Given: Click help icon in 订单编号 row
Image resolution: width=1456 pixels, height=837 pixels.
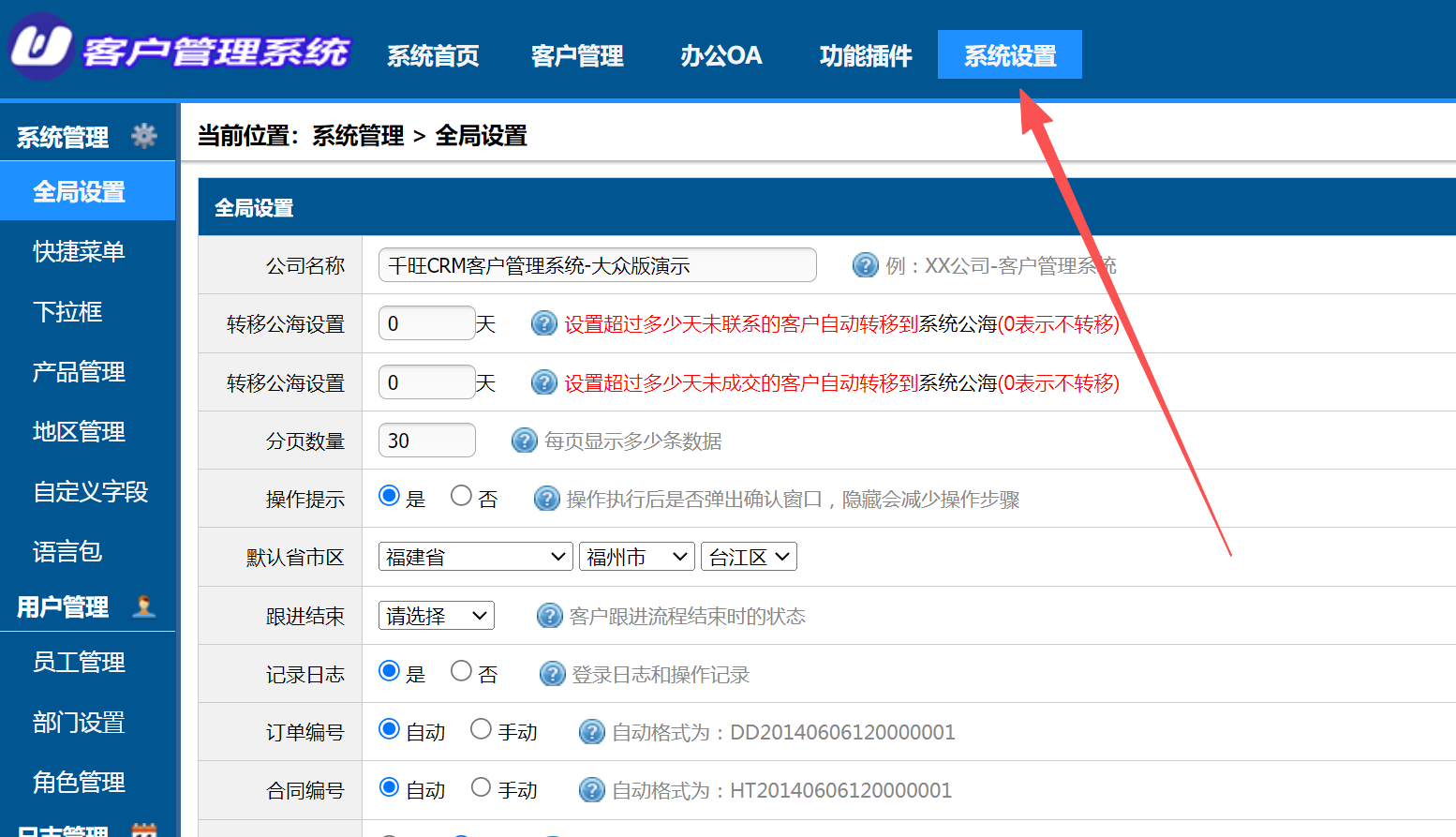Looking at the screenshot, I should [x=591, y=732].
